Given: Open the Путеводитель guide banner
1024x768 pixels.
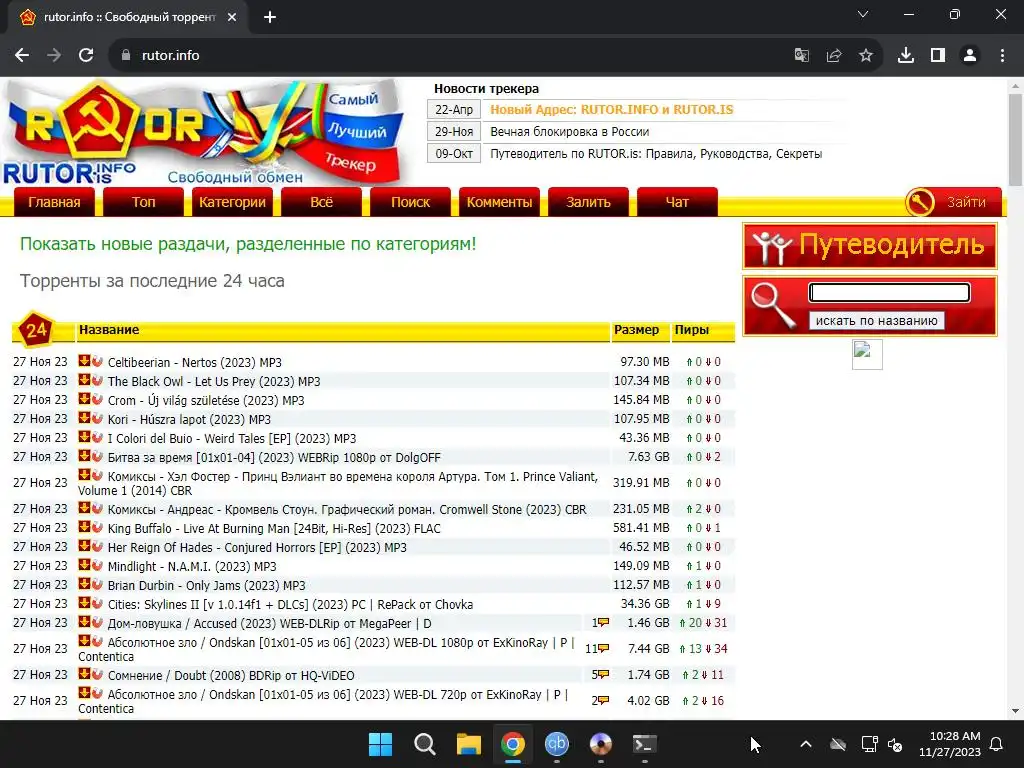Looking at the screenshot, I should [870, 246].
